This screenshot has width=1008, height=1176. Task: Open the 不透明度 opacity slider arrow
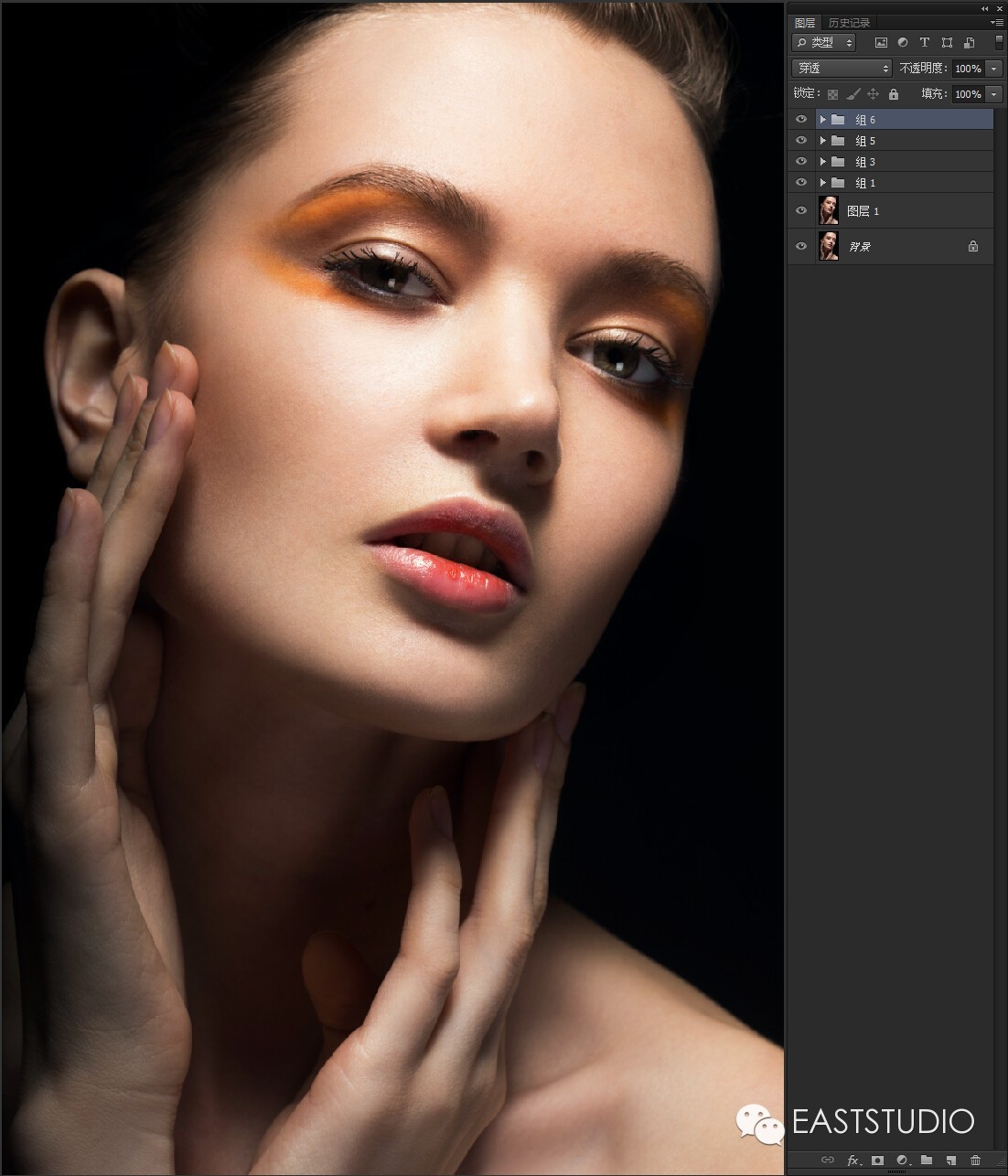[994, 69]
